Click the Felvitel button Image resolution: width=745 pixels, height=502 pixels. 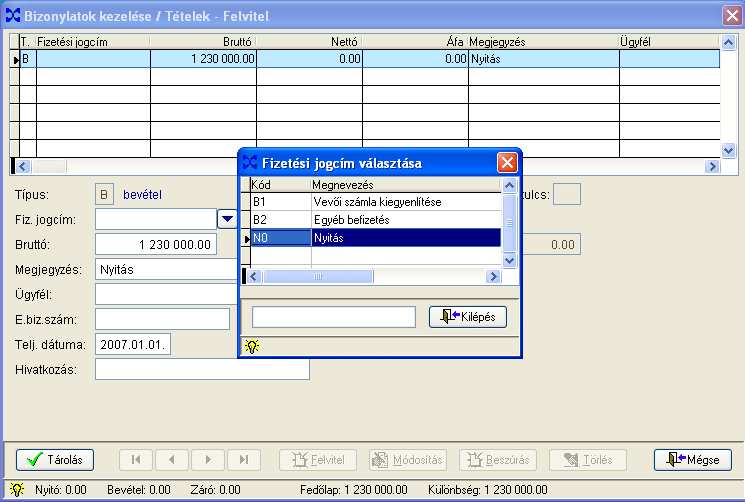click(318, 460)
